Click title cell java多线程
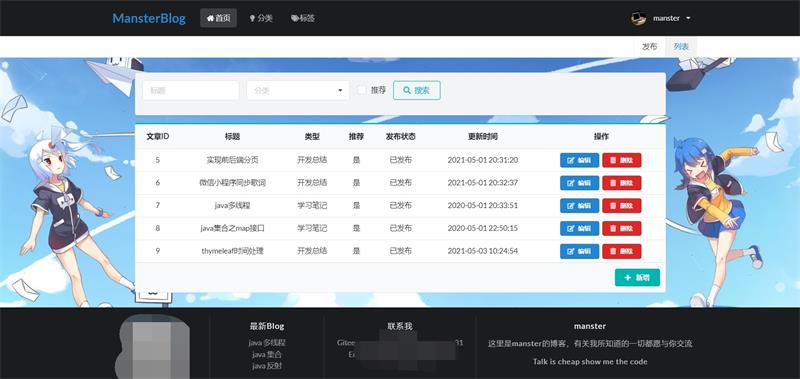Image resolution: width=800 pixels, height=379 pixels. [x=232, y=206]
